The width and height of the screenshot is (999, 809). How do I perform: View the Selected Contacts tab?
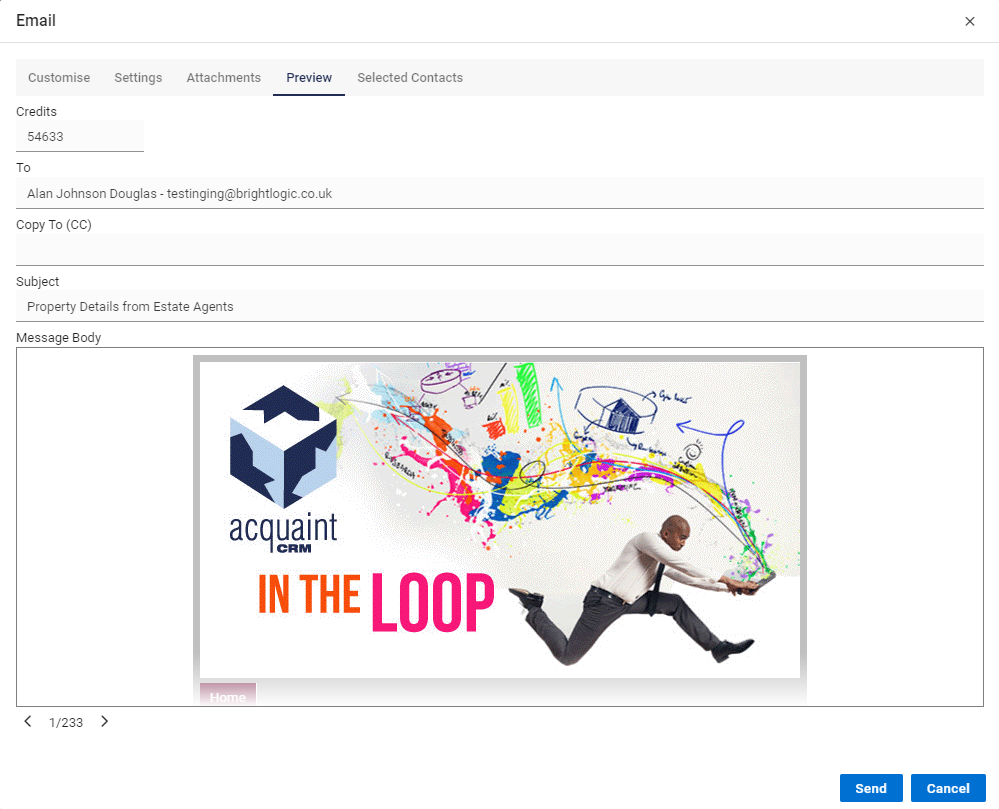coord(410,78)
